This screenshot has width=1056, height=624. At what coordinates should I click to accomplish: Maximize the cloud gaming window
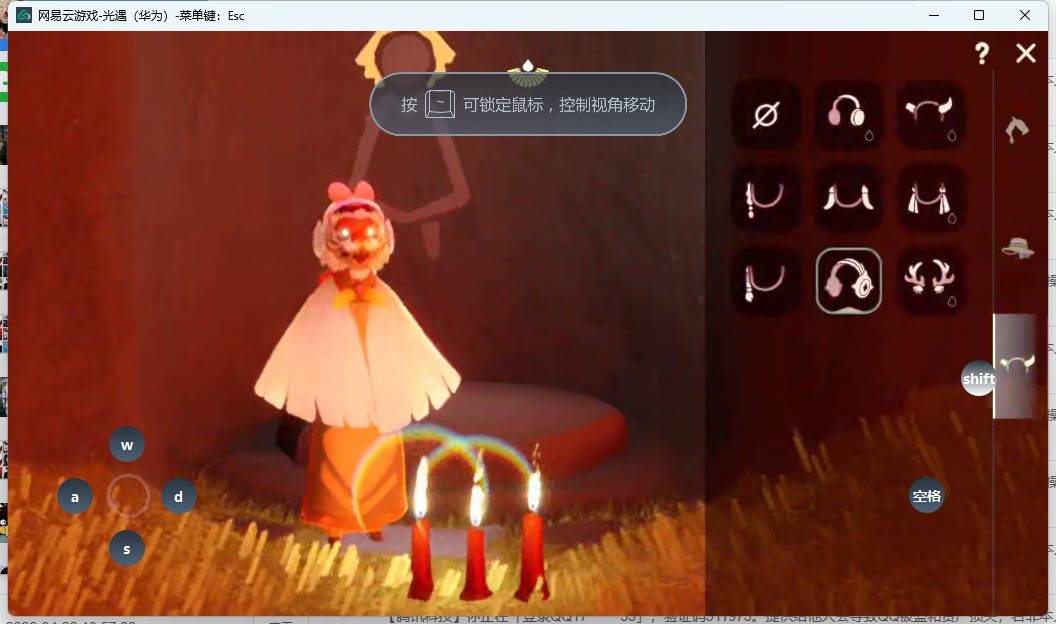point(979,15)
